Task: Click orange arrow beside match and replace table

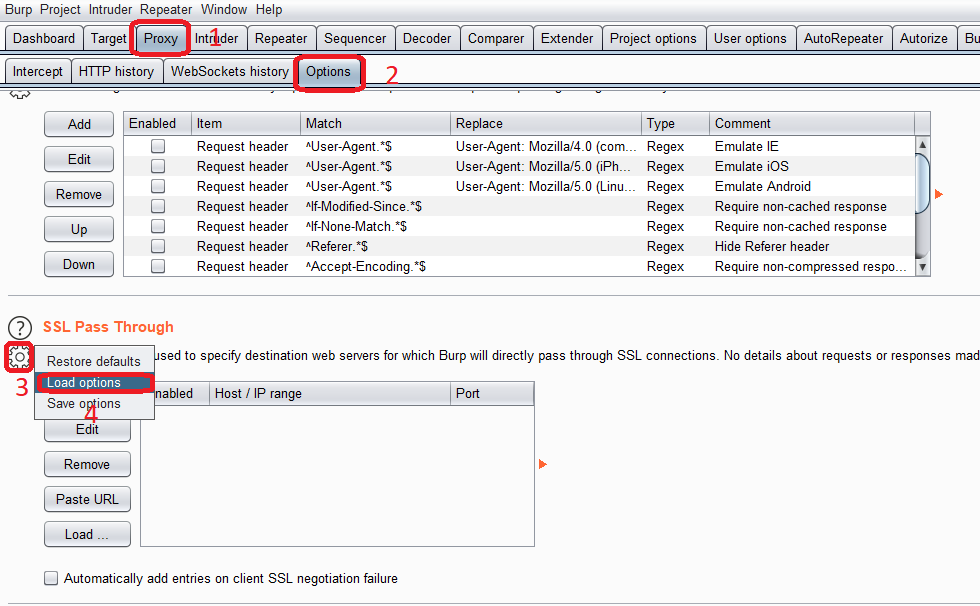Action: tap(938, 193)
